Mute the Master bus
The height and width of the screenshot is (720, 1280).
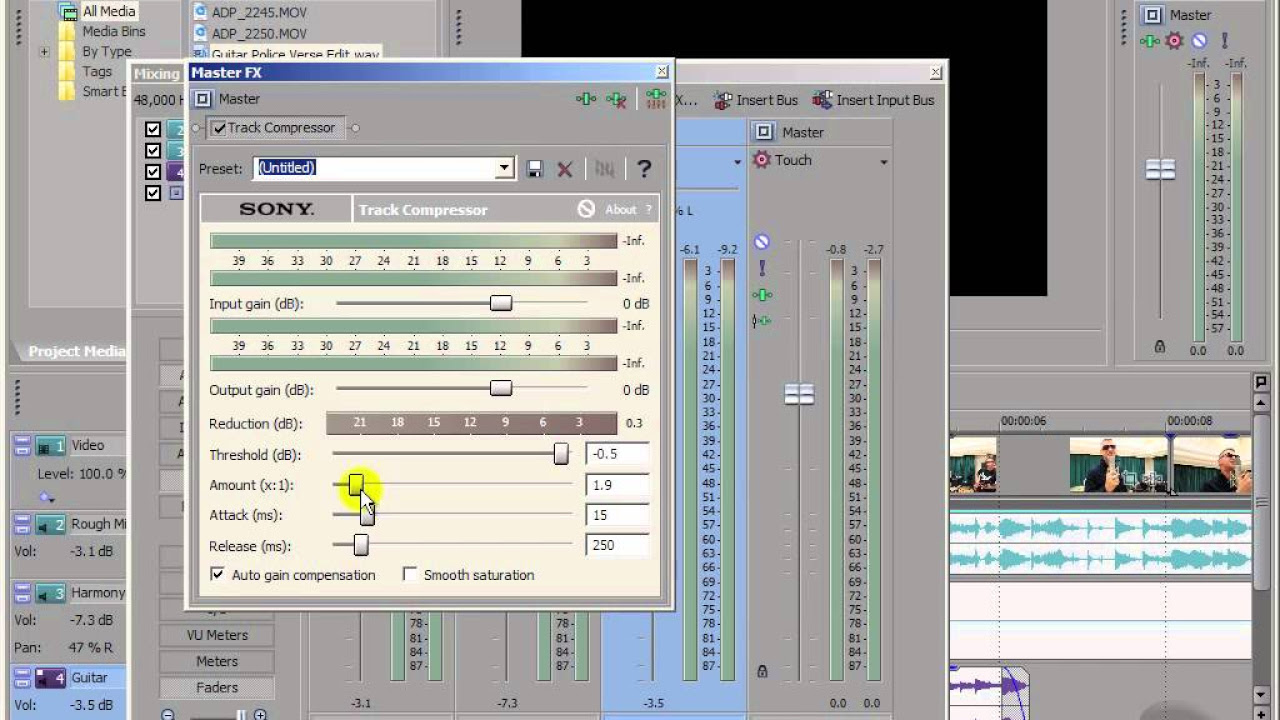[x=762, y=241]
